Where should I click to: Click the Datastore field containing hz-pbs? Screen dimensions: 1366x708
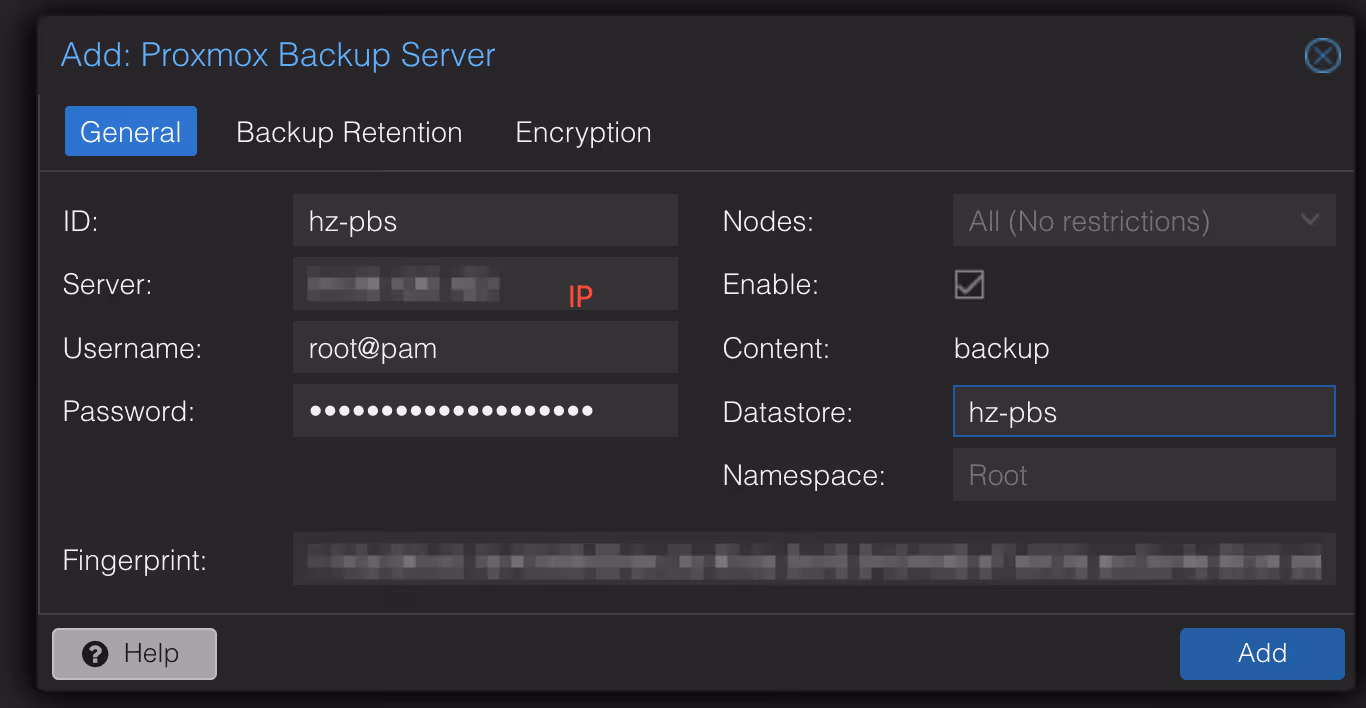click(x=1143, y=410)
